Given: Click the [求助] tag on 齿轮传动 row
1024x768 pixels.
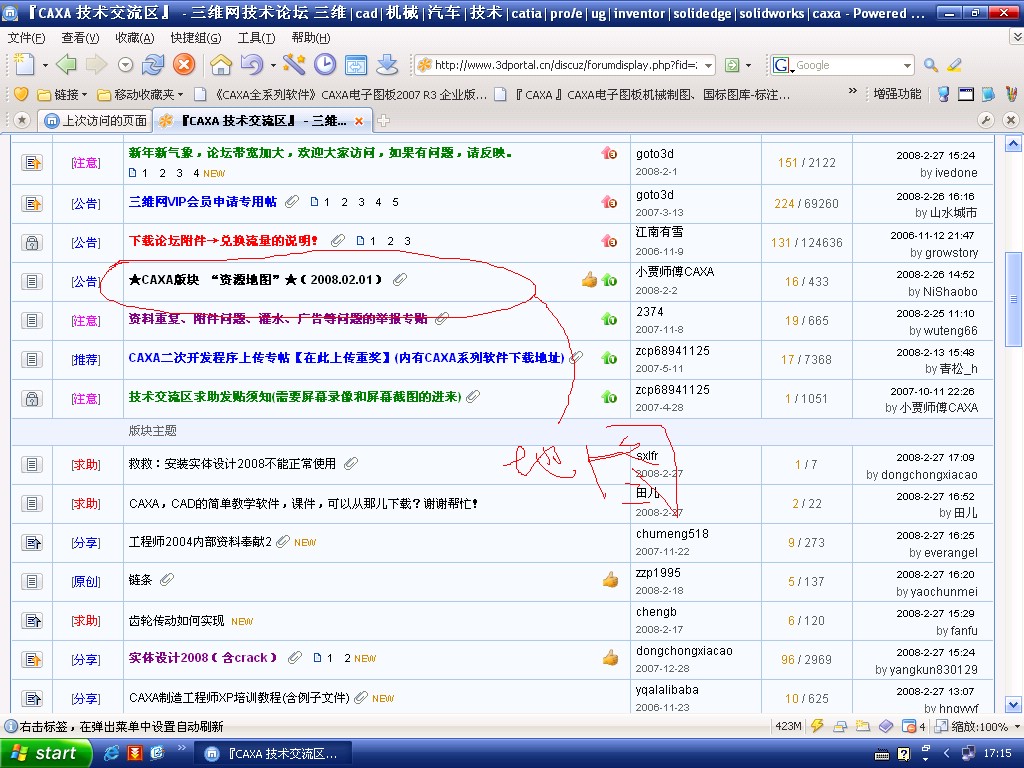Looking at the screenshot, I should (86, 621).
